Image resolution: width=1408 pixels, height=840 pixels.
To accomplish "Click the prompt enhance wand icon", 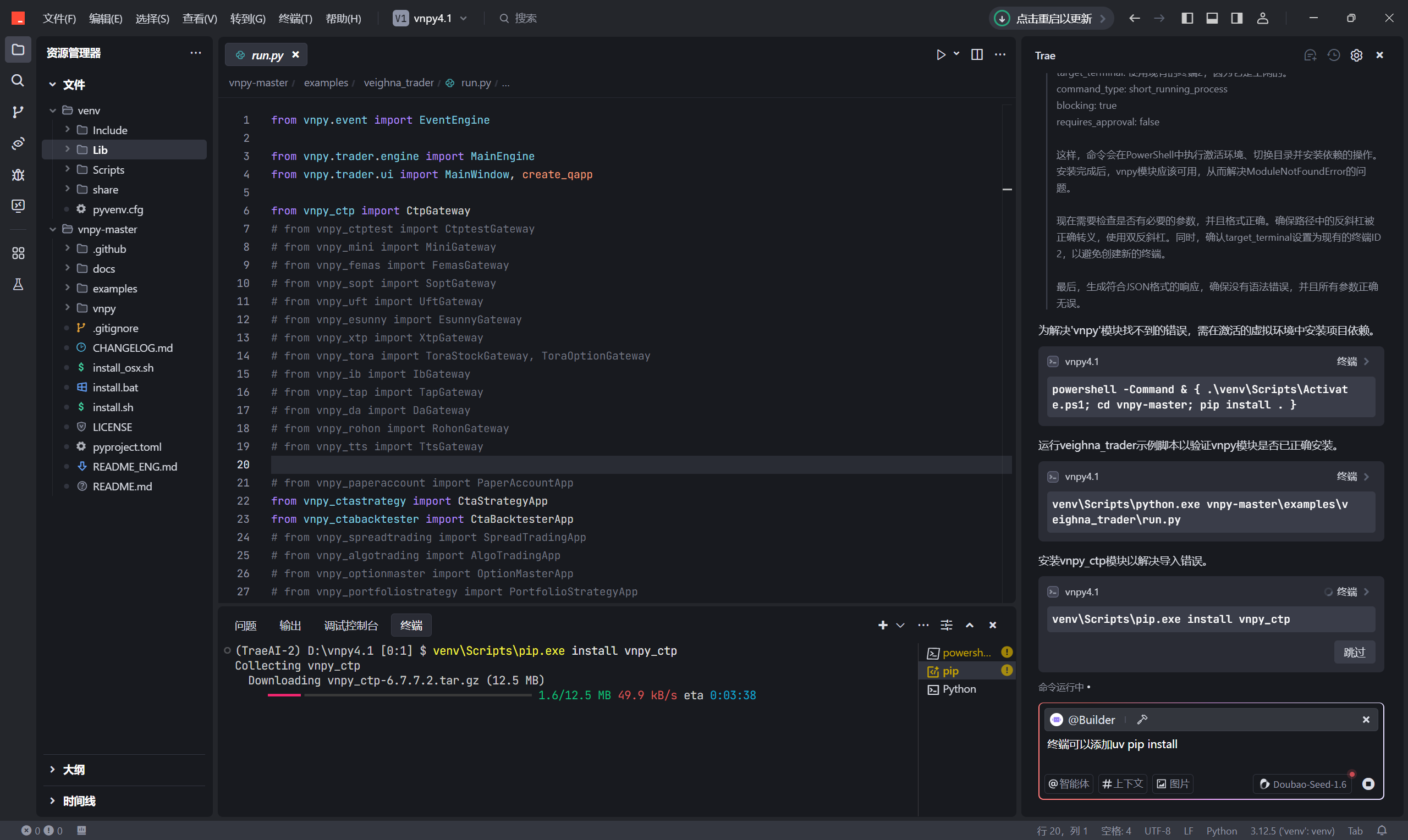I will coord(1142,720).
